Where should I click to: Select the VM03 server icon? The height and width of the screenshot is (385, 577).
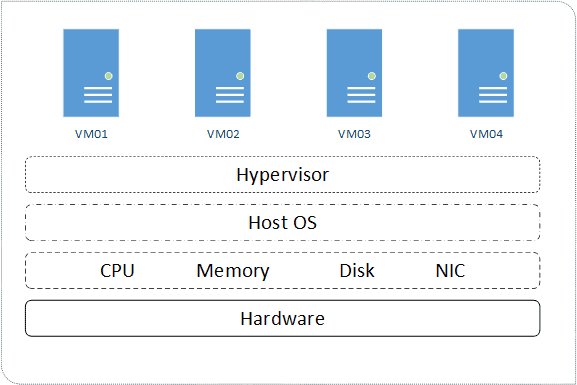pos(354,73)
